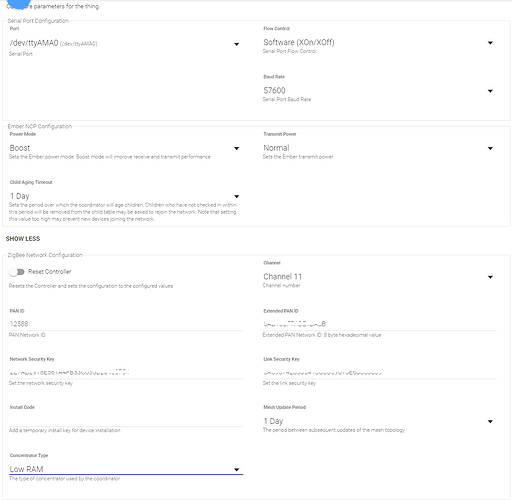This screenshot has height=500, width=512.
Task: Click SHOW LESS to collapse options
Action: (23, 239)
